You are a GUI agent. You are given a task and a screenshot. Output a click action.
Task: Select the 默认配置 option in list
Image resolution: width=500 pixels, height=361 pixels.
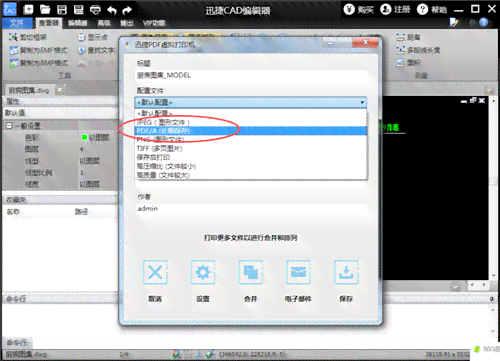tap(251, 113)
